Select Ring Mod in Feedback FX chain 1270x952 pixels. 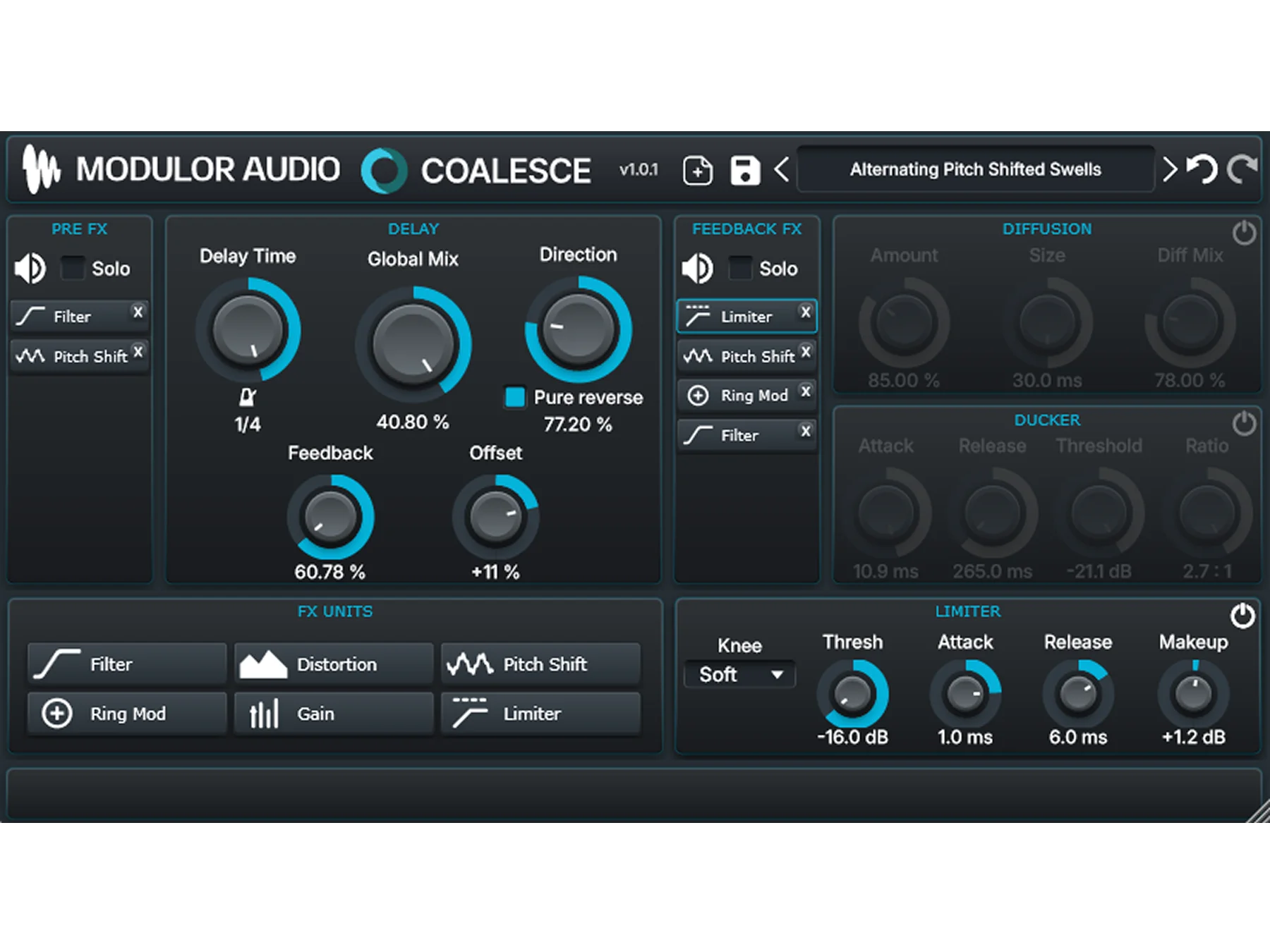746,396
